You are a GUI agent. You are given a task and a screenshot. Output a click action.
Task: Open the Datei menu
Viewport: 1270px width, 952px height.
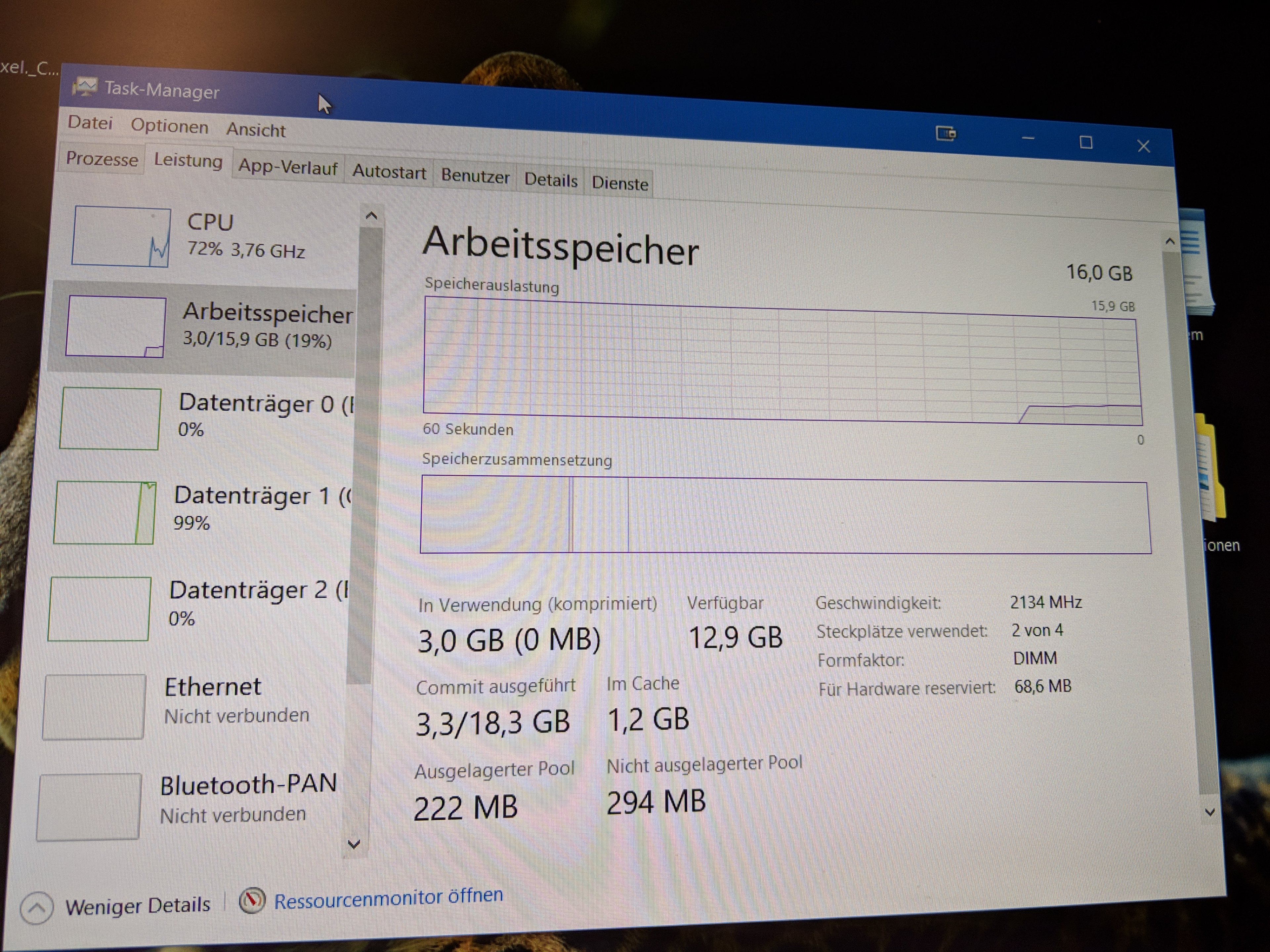90,123
